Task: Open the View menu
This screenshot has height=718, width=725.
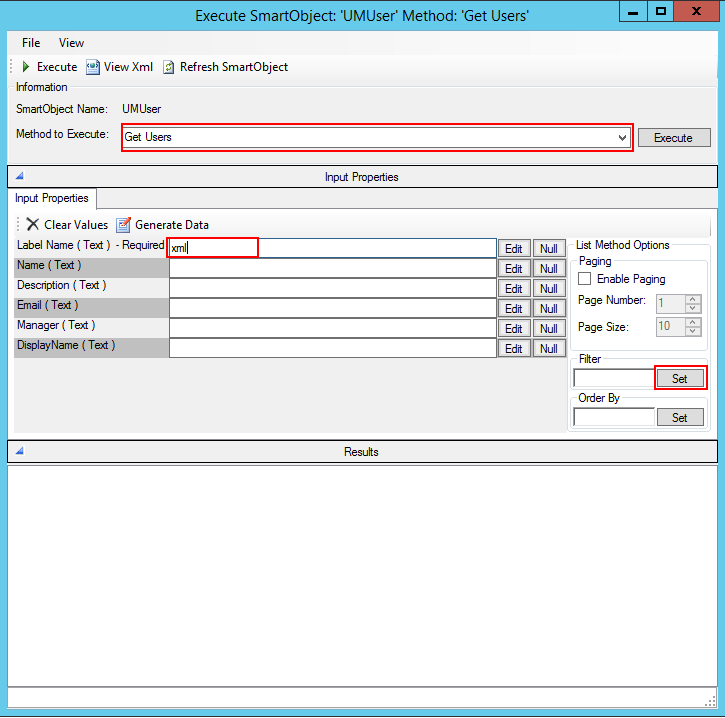Action: pyautogui.click(x=71, y=43)
